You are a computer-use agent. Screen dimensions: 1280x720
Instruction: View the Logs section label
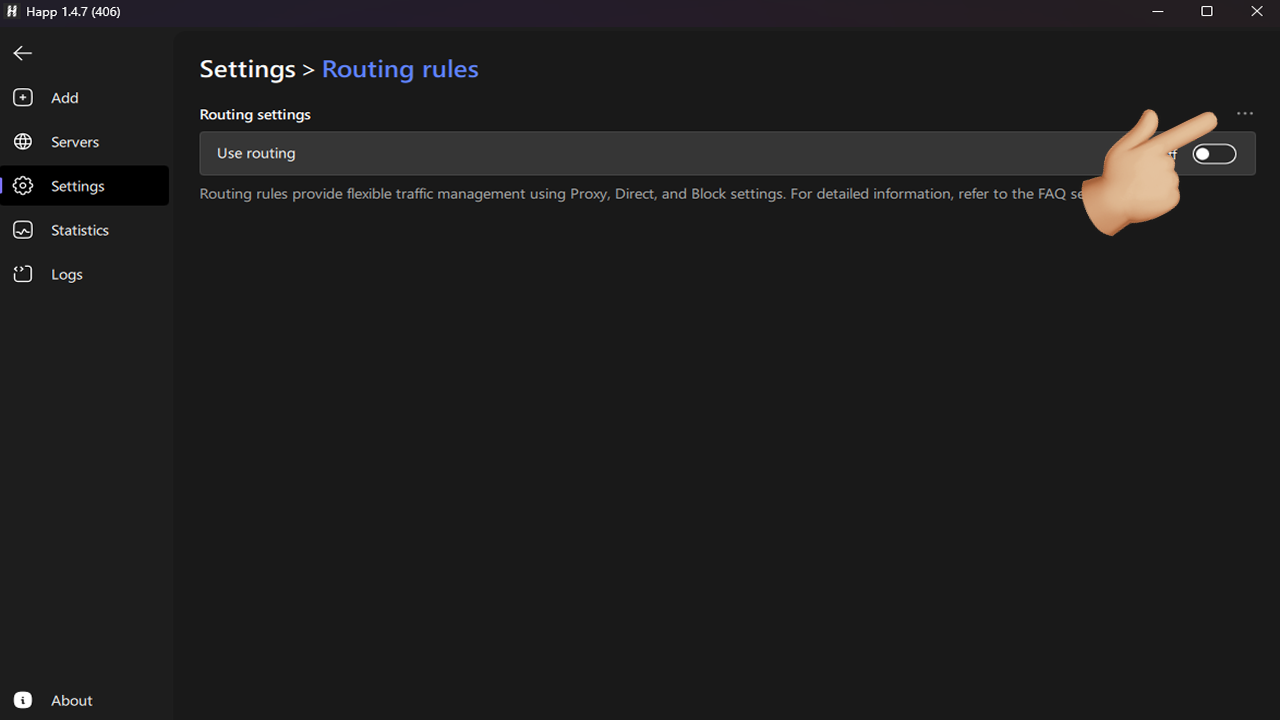pos(67,274)
